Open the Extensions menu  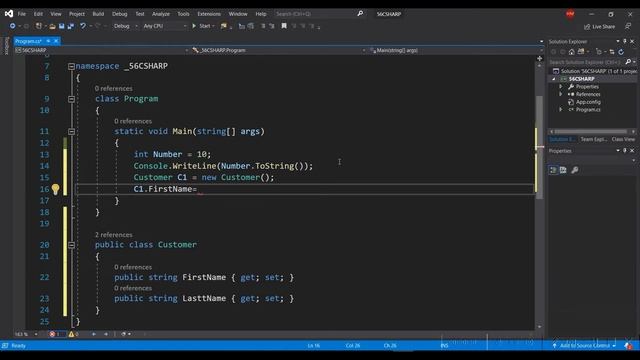point(209,14)
